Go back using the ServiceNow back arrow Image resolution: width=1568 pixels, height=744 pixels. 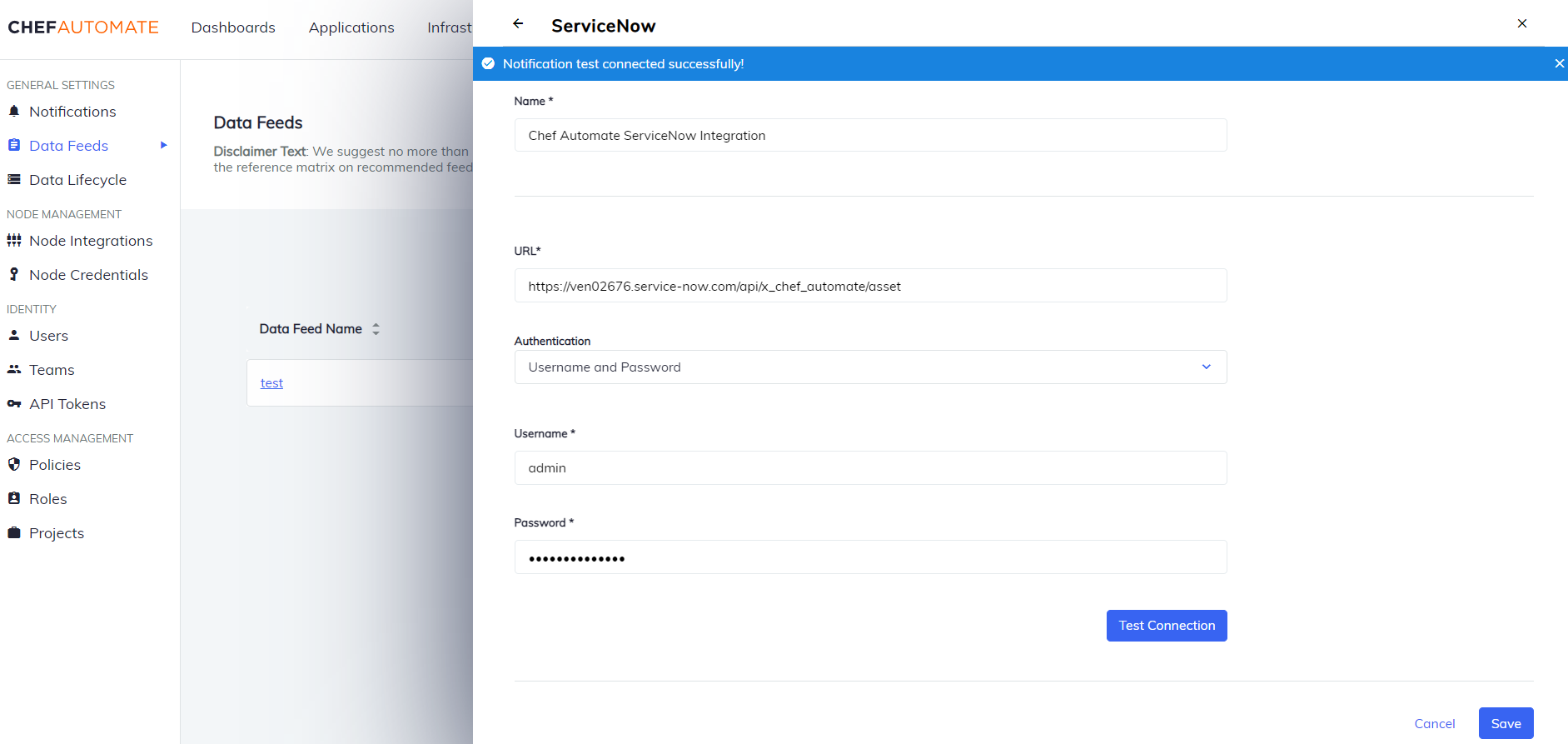[518, 24]
